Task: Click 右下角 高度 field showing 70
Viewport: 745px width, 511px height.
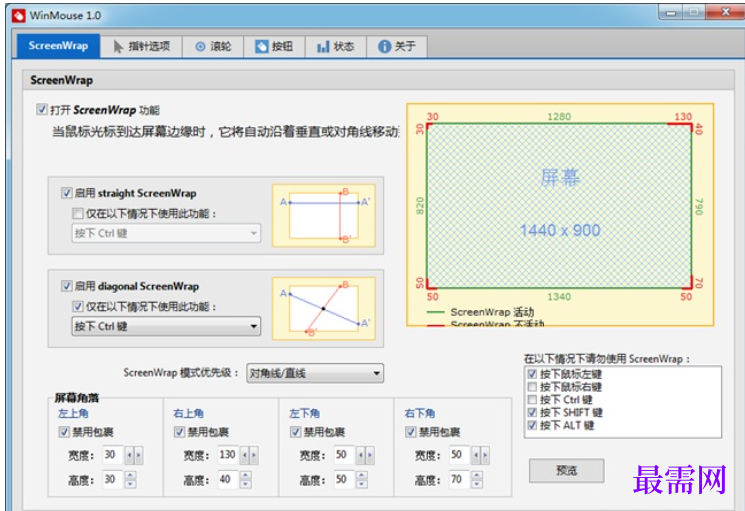Action: pyautogui.click(x=459, y=479)
